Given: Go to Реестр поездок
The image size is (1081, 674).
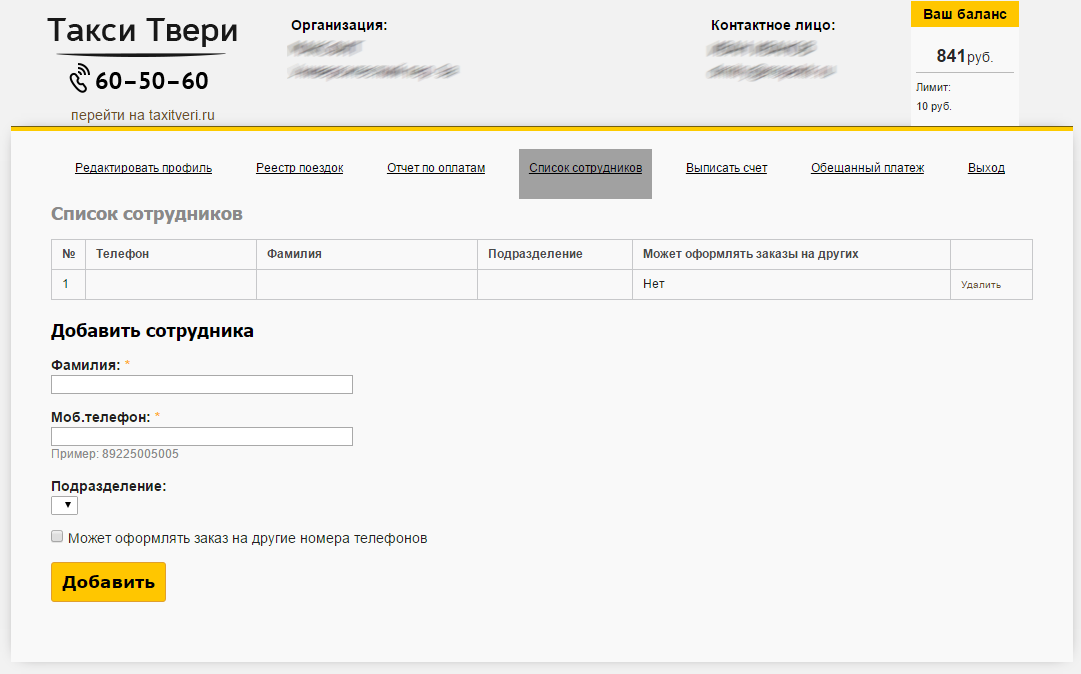Looking at the screenshot, I should (x=299, y=168).
